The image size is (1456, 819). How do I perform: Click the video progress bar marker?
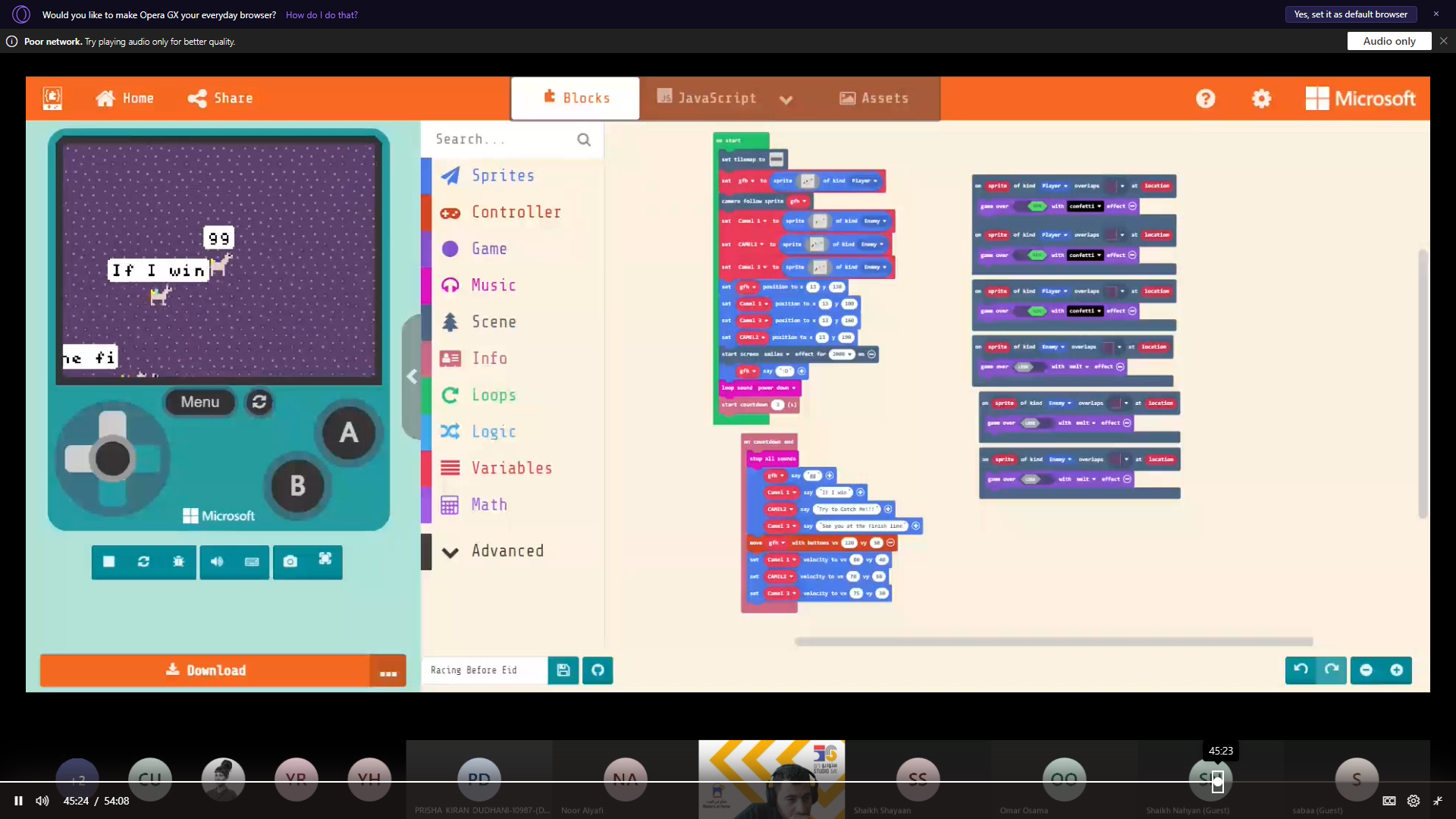coord(1217,781)
